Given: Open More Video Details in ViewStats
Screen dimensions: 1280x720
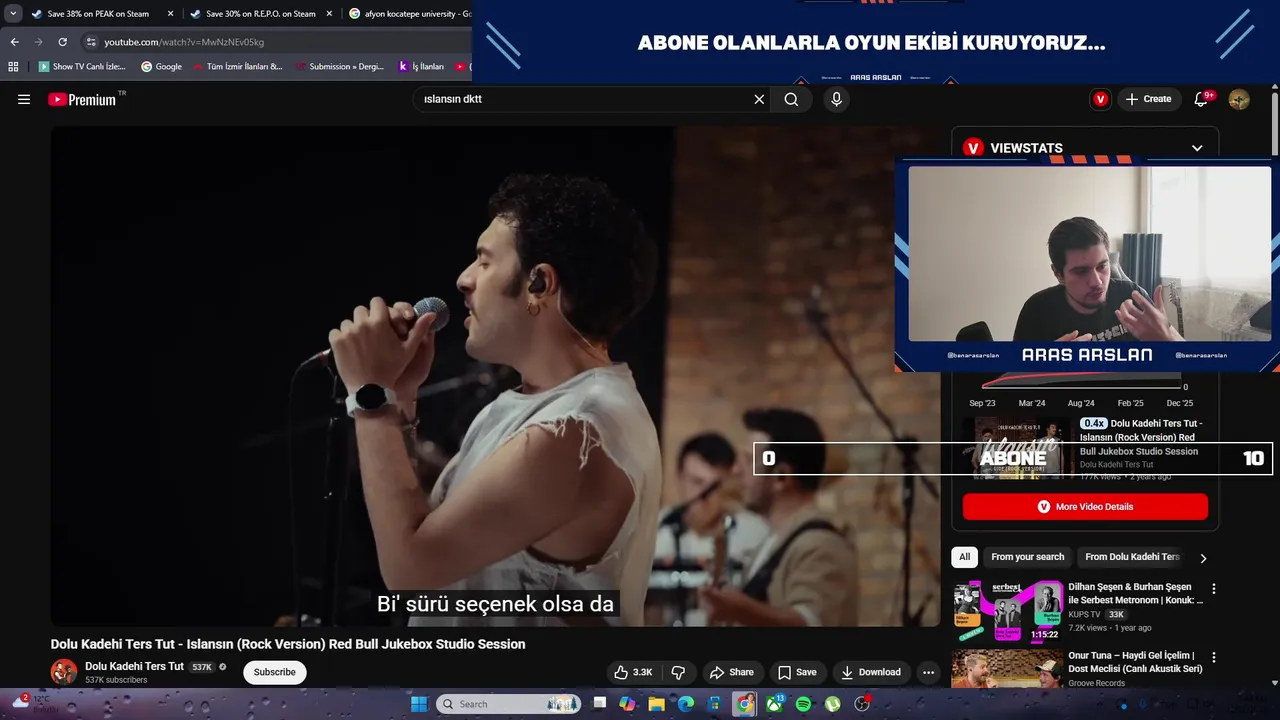Looking at the screenshot, I should point(1085,507).
